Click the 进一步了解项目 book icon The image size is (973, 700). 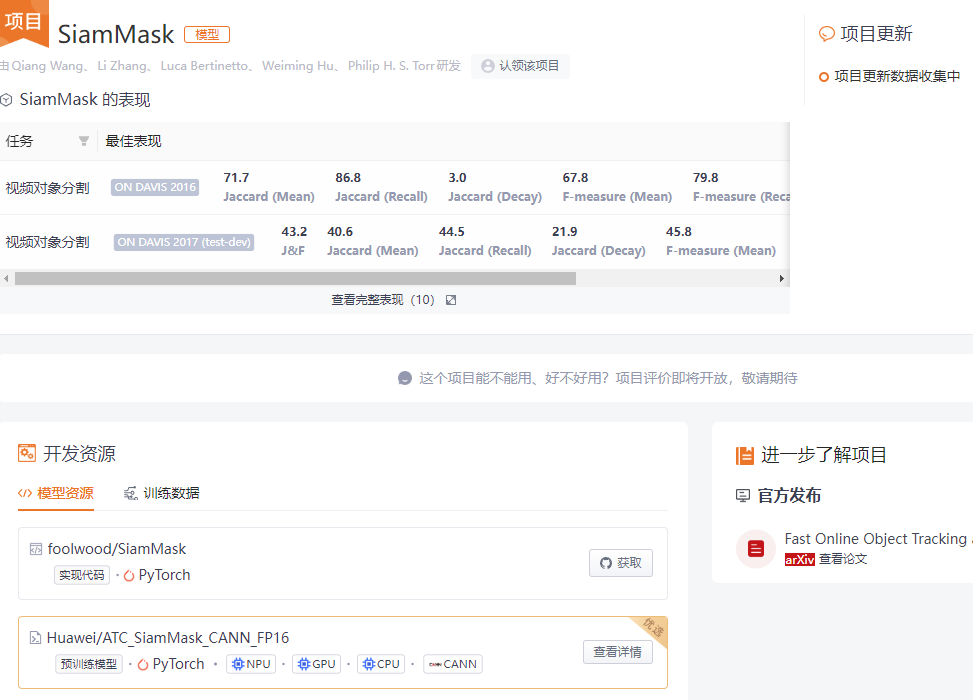[x=745, y=455]
